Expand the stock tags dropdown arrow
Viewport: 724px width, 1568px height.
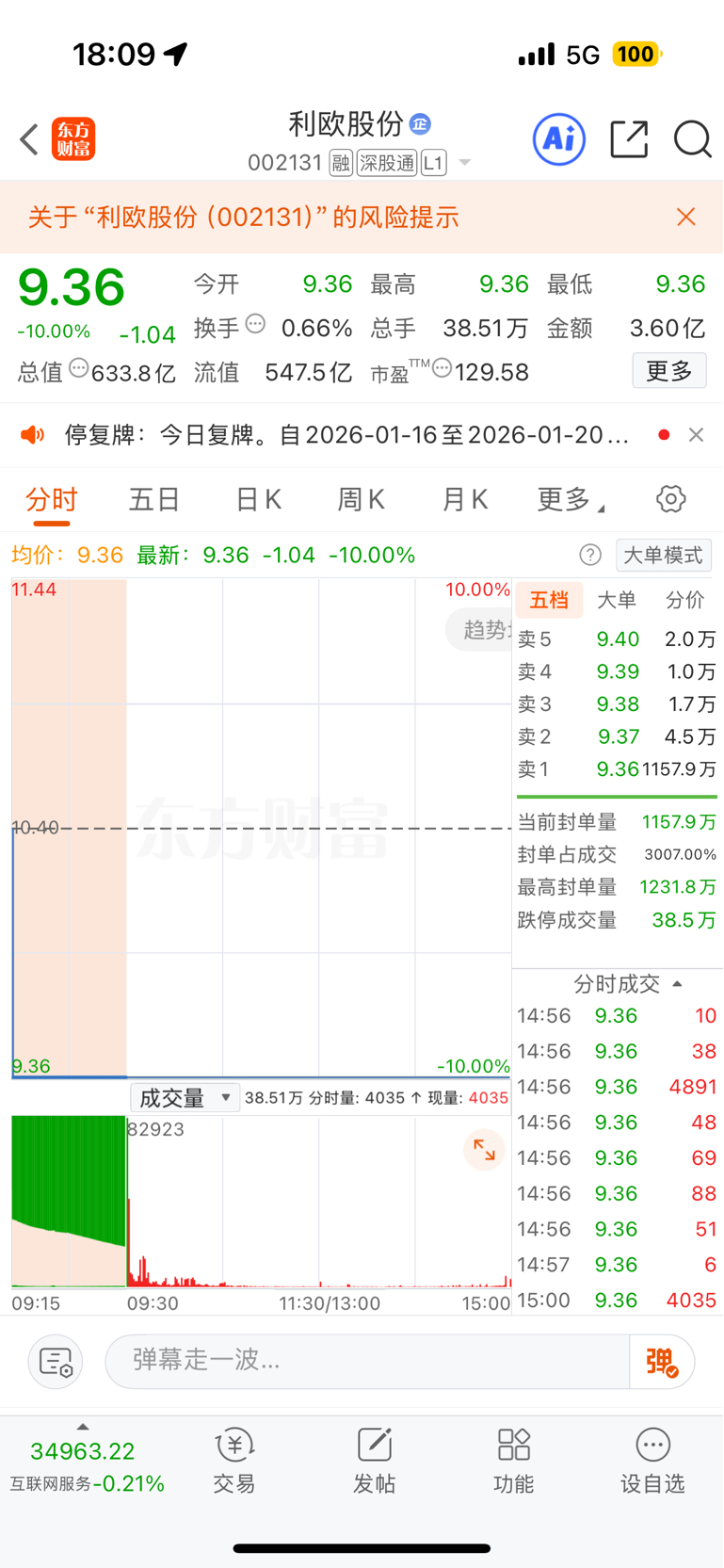pyautogui.click(x=464, y=163)
